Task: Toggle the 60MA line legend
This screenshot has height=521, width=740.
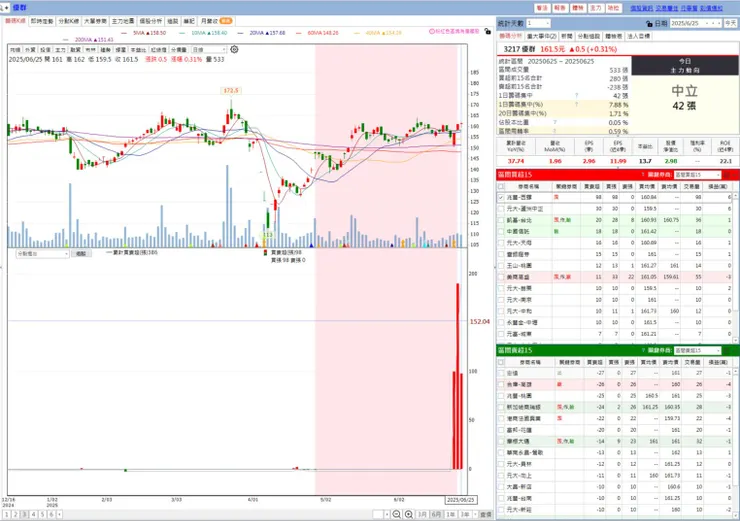Action: [319, 33]
